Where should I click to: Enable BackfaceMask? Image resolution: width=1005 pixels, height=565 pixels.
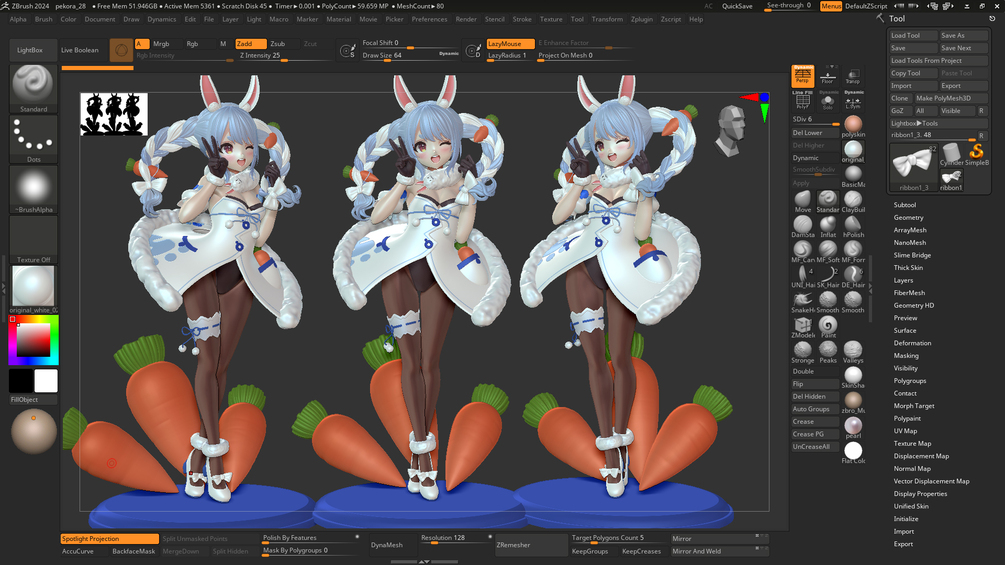pos(133,551)
